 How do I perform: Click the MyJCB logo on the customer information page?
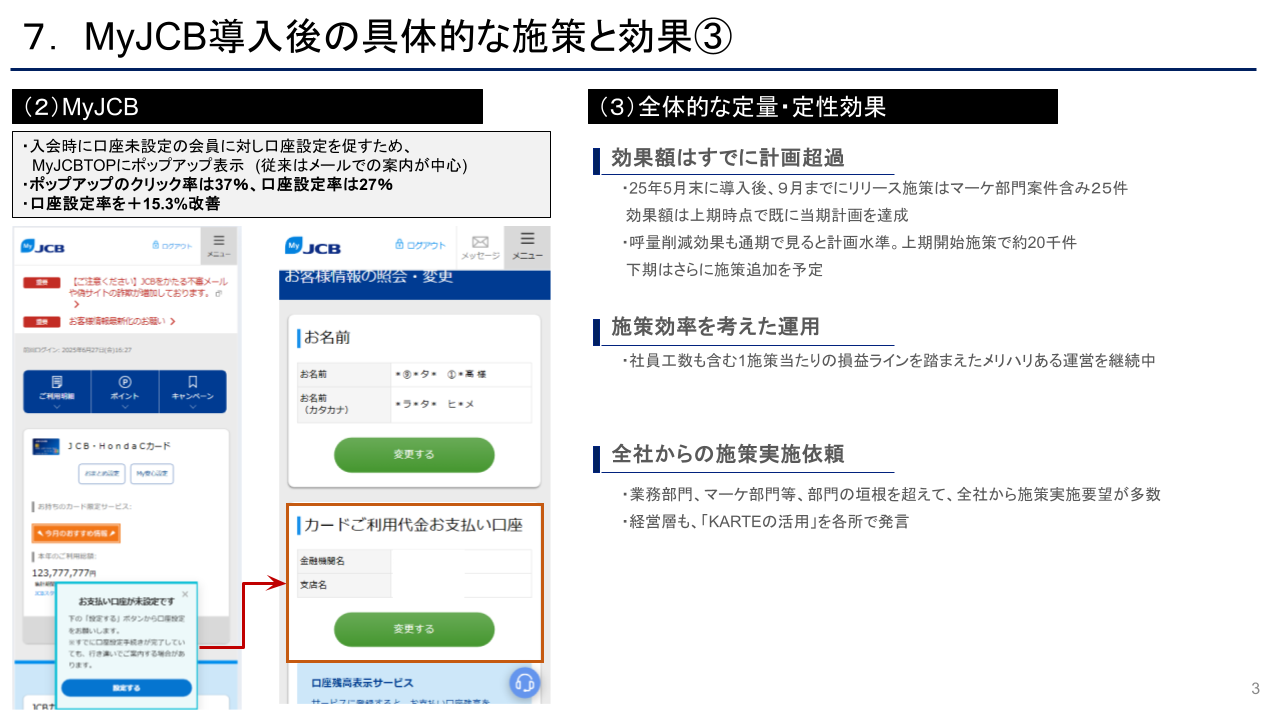click(x=313, y=246)
